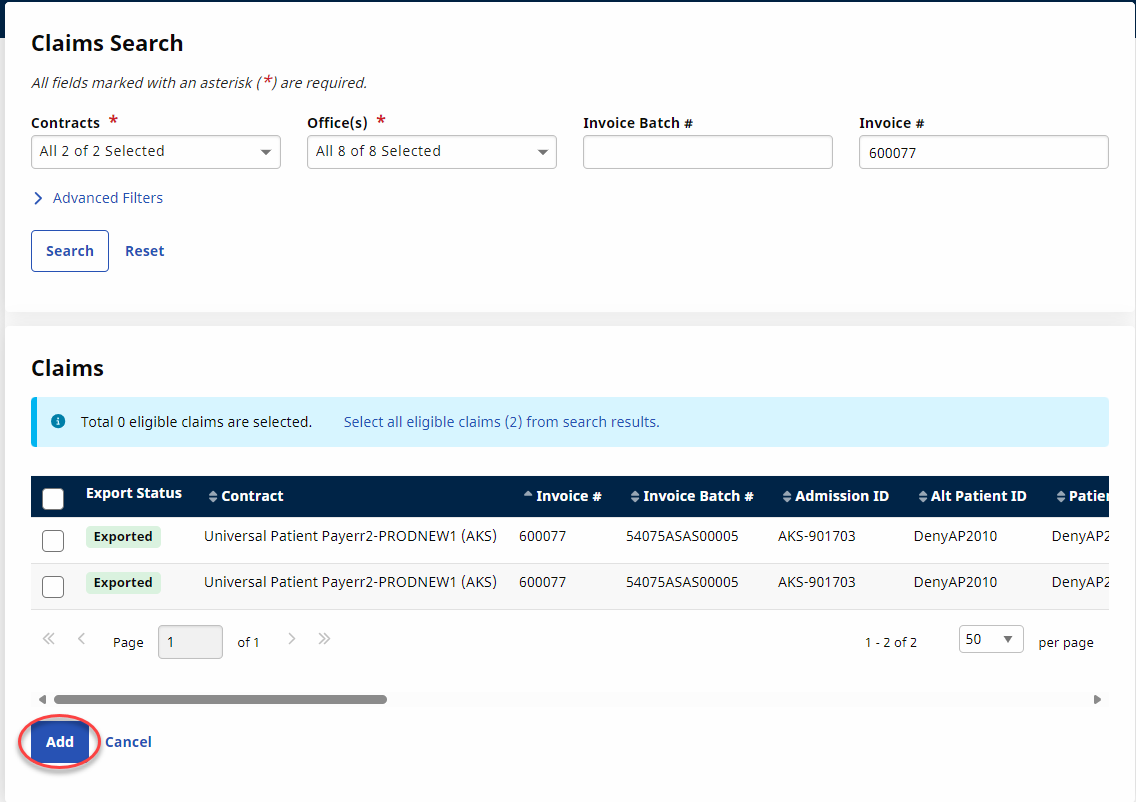The image size is (1136, 802).
Task: Jump to last page of results
Action: [x=324, y=639]
